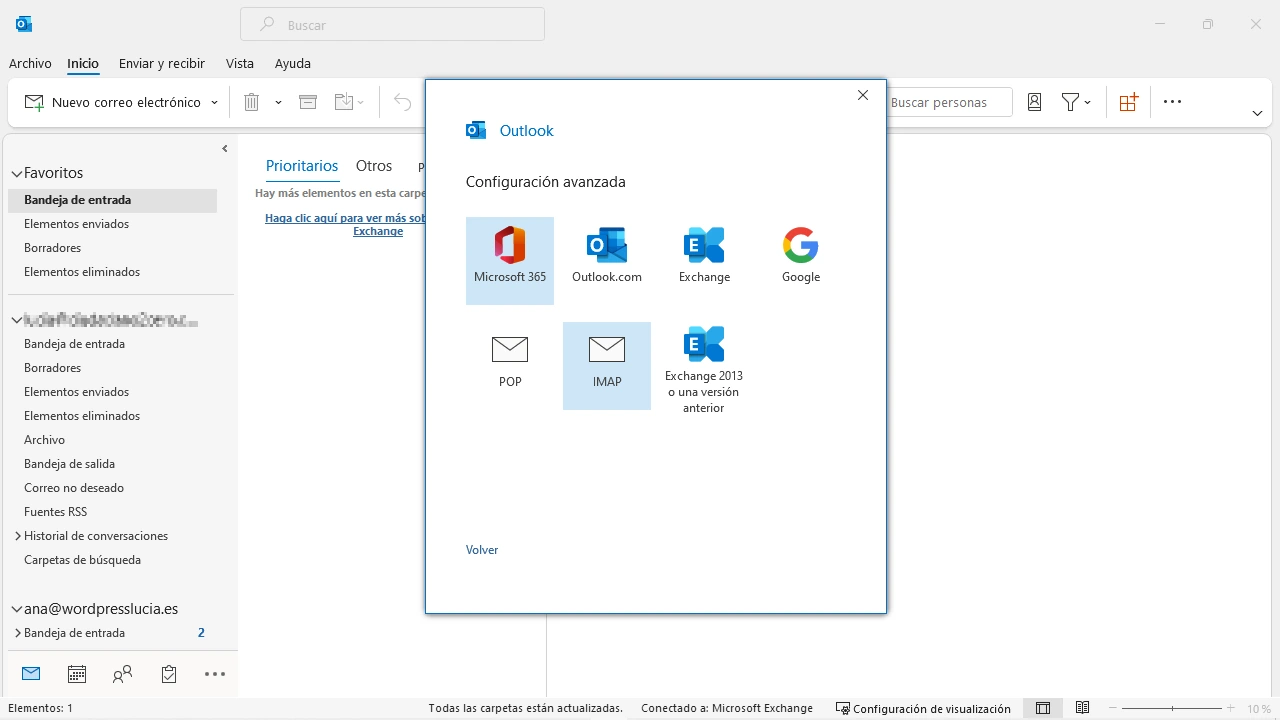
Task: Open dropdown next to delete icon
Action: tap(278, 102)
